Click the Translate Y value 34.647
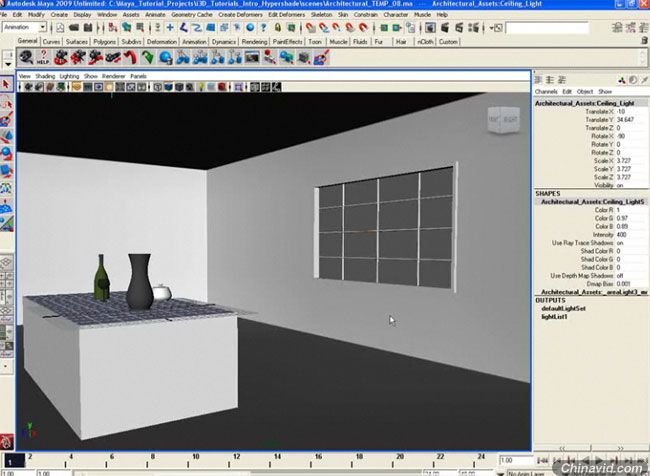 [x=631, y=120]
